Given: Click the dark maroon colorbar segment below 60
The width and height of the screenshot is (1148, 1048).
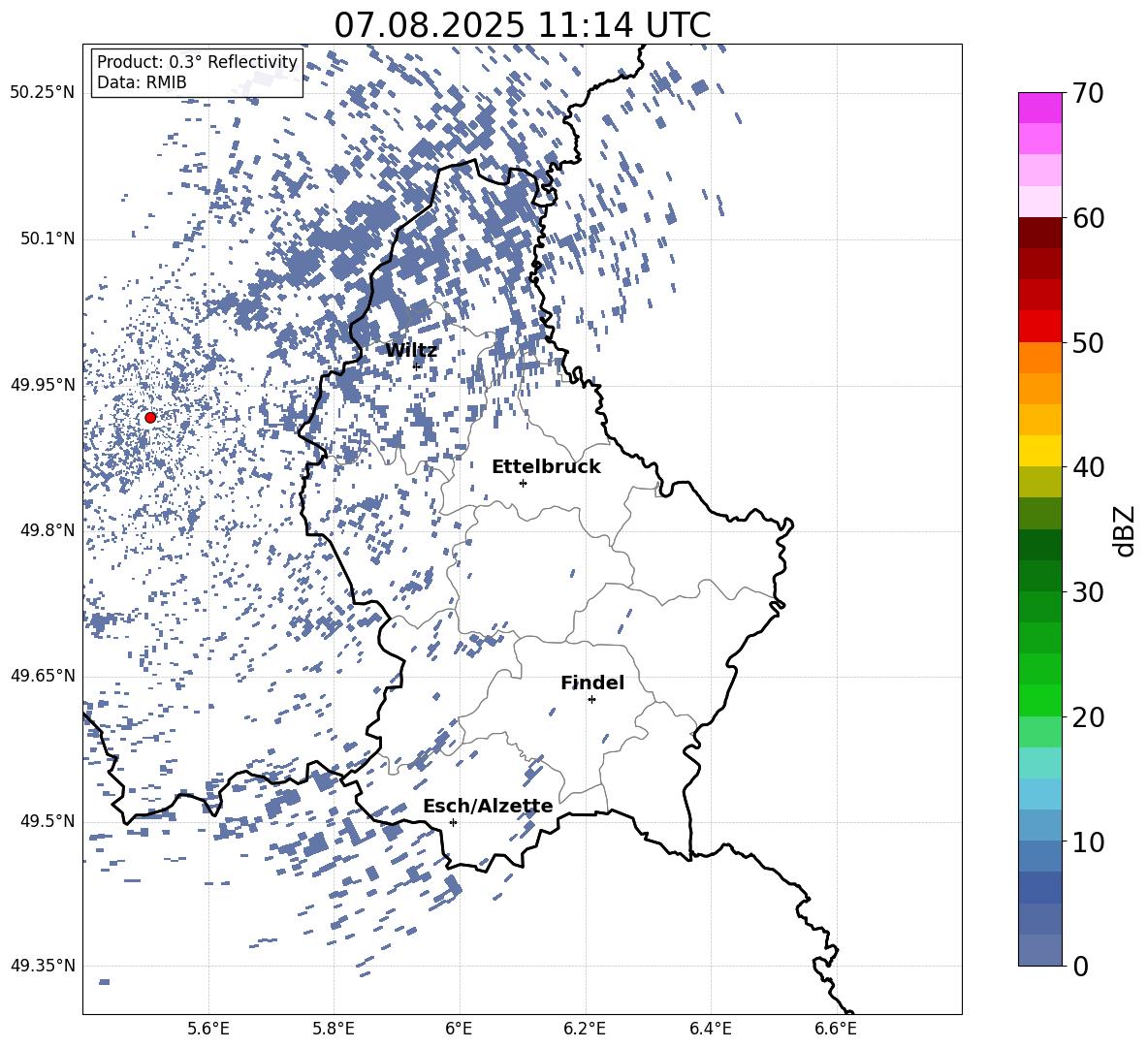Looking at the screenshot, I should coord(1039,233).
